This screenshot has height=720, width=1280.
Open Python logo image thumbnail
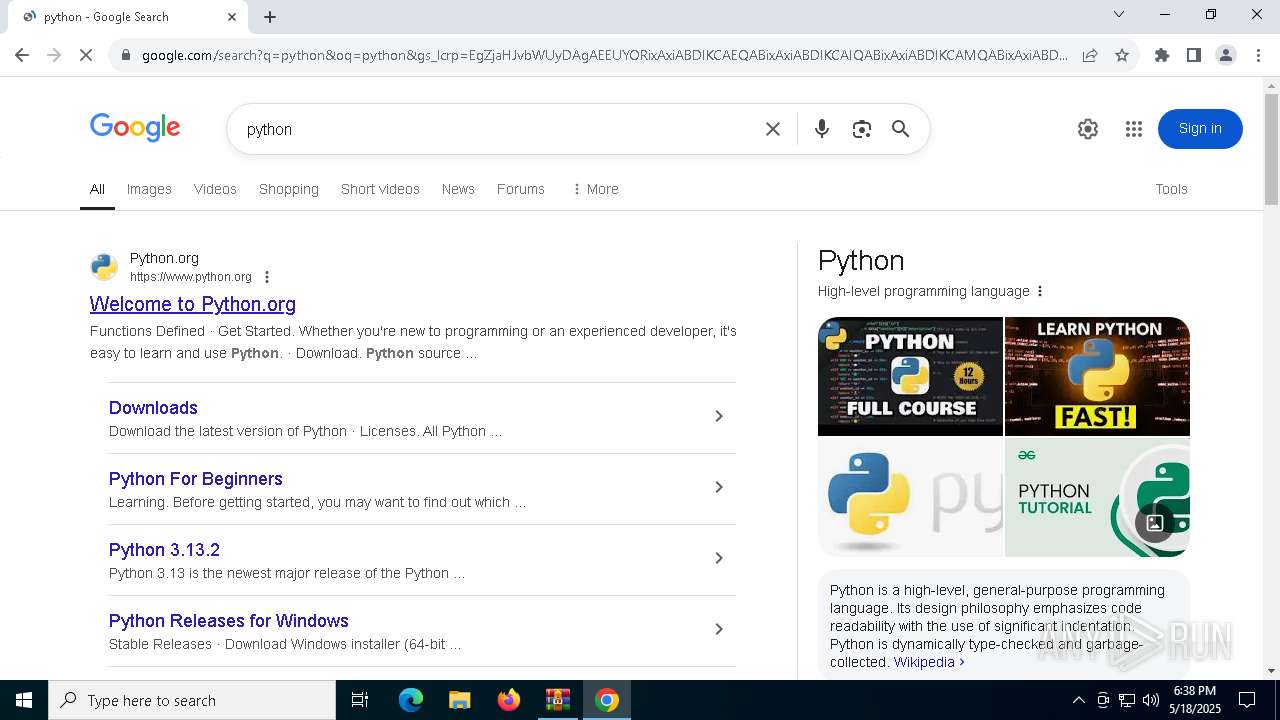click(910, 497)
